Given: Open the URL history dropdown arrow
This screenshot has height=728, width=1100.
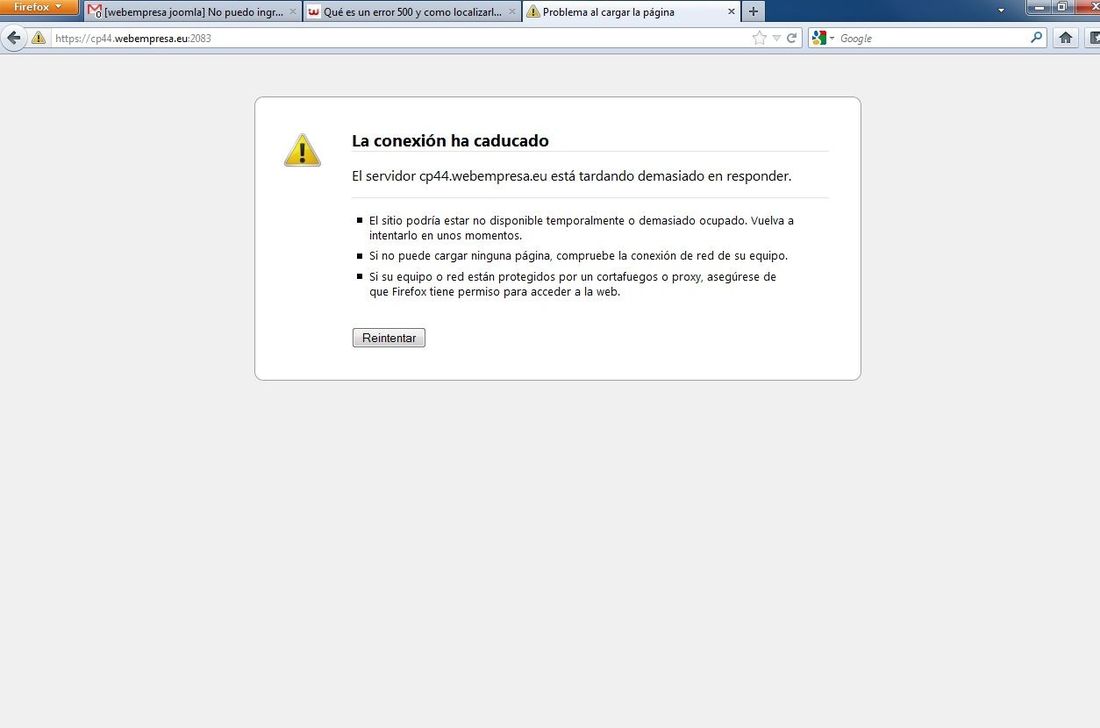Looking at the screenshot, I should (x=776, y=38).
